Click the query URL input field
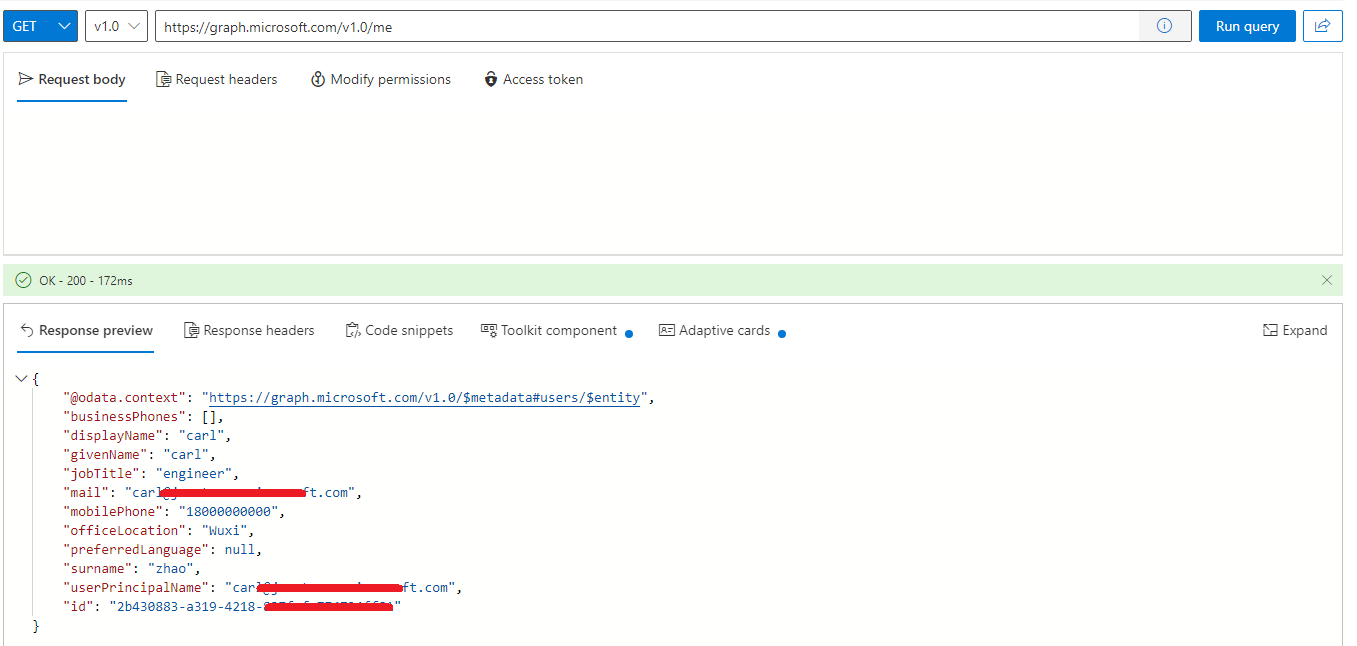Image resolution: width=1357 pixels, height=646 pixels. coord(646,27)
